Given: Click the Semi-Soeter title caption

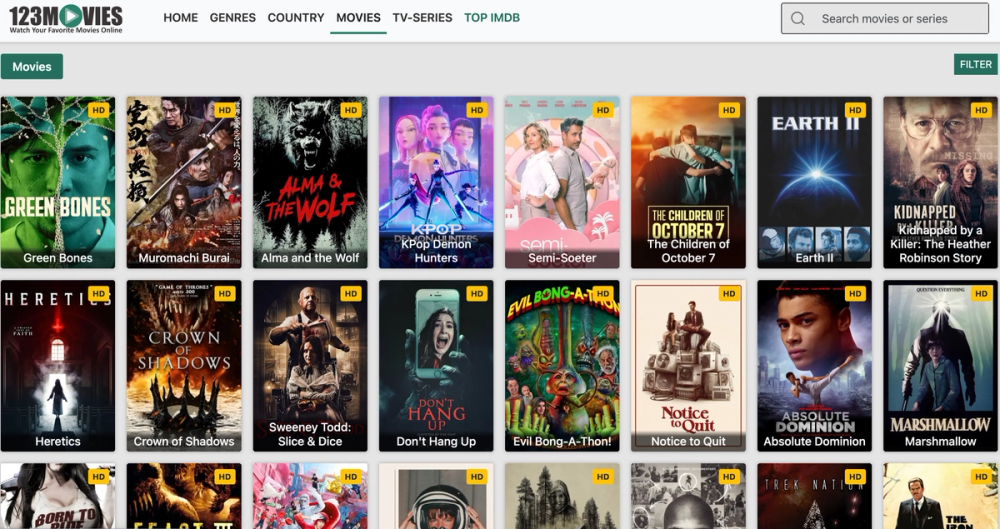Looking at the screenshot, I should pos(562,258).
